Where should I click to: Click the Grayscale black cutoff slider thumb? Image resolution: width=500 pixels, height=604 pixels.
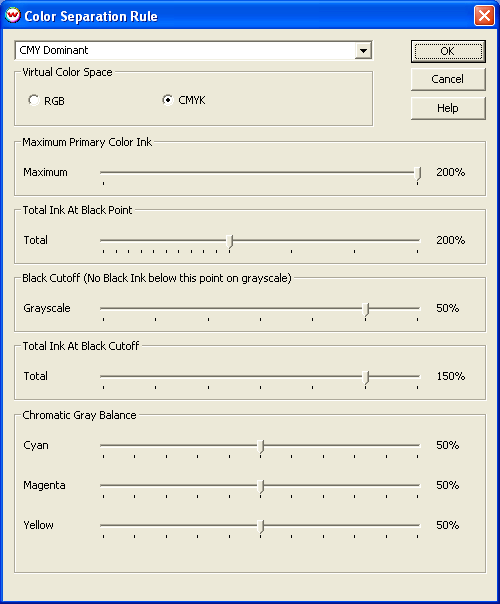(366, 309)
